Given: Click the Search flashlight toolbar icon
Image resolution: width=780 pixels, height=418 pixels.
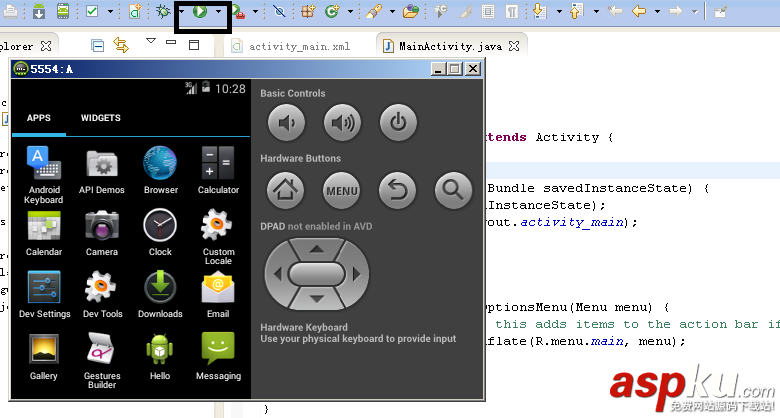Looking at the screenshot, I should (374, 11).
